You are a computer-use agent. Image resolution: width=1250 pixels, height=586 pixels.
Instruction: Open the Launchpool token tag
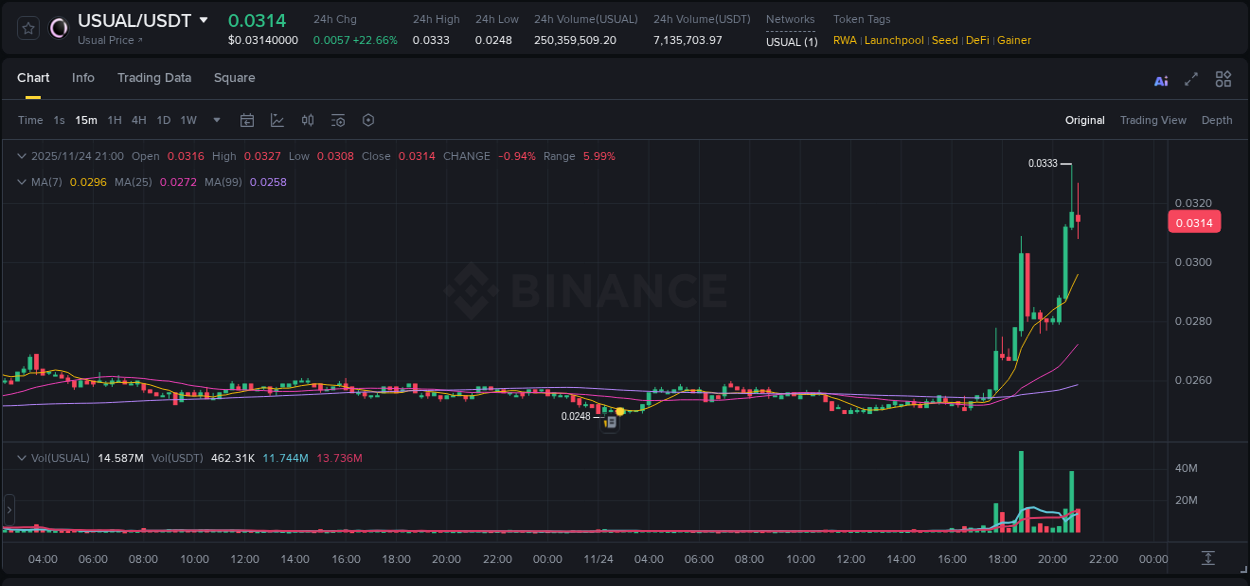[893, 40]
